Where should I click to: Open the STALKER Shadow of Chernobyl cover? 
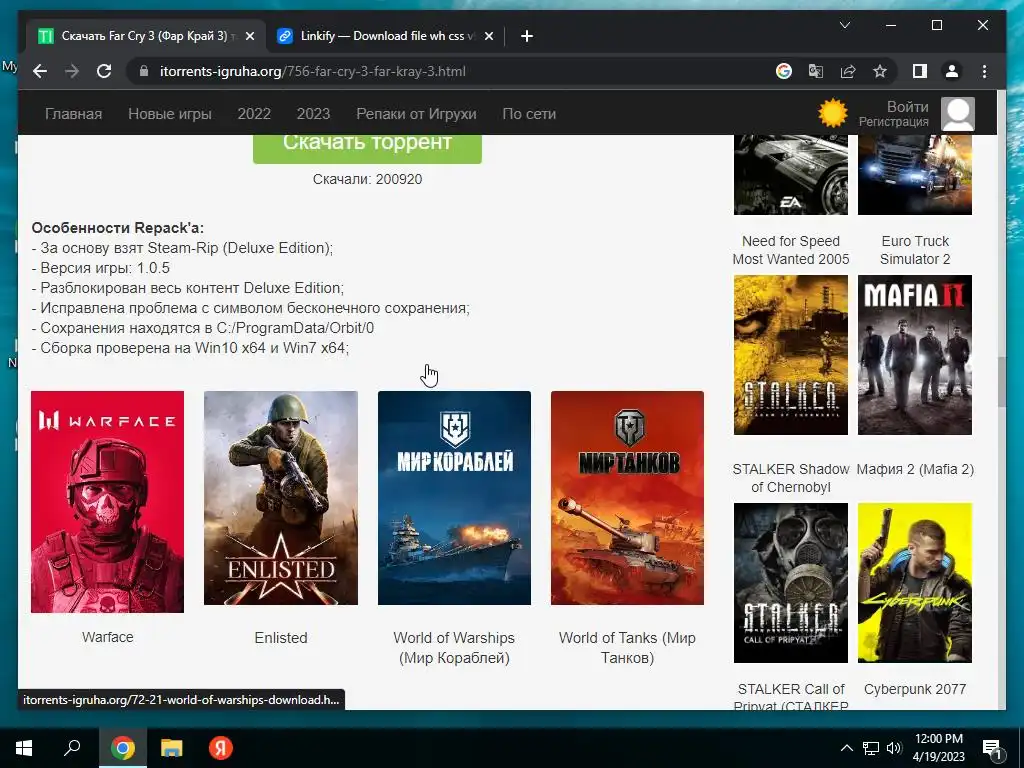point(791,355)
